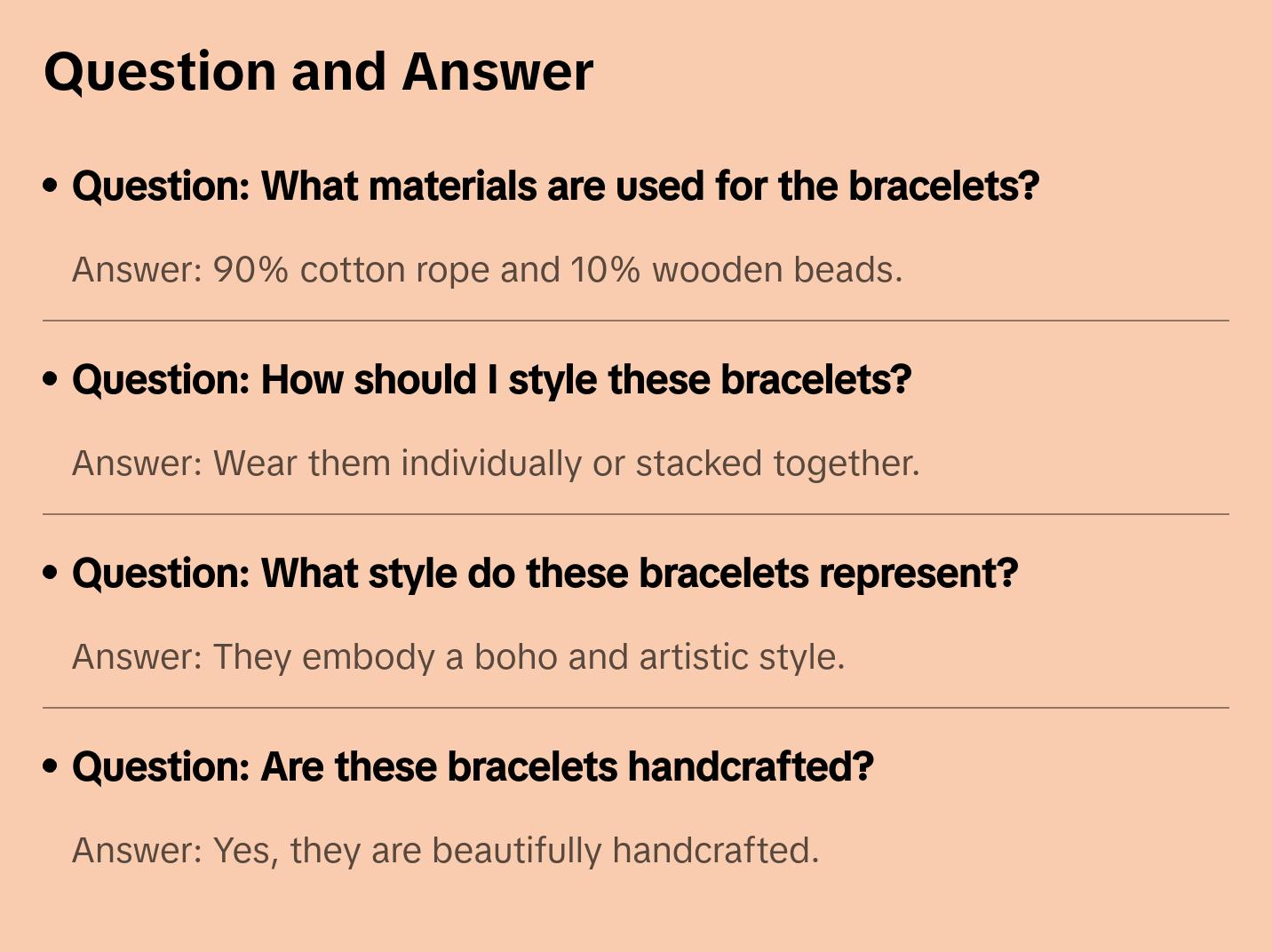
Task: Click the divider line below the materials answer
Action: (x=636, y=321)
